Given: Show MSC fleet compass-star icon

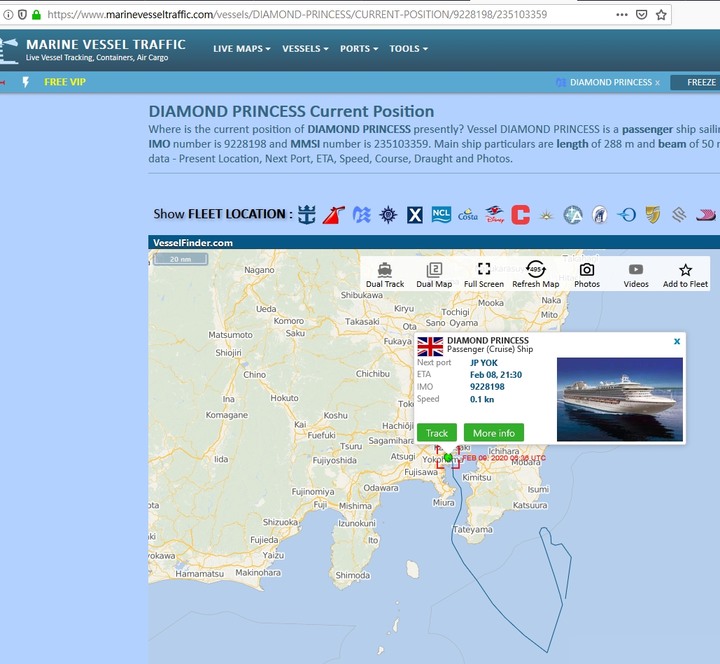Looking at the screenshot, I should [388, 214].
